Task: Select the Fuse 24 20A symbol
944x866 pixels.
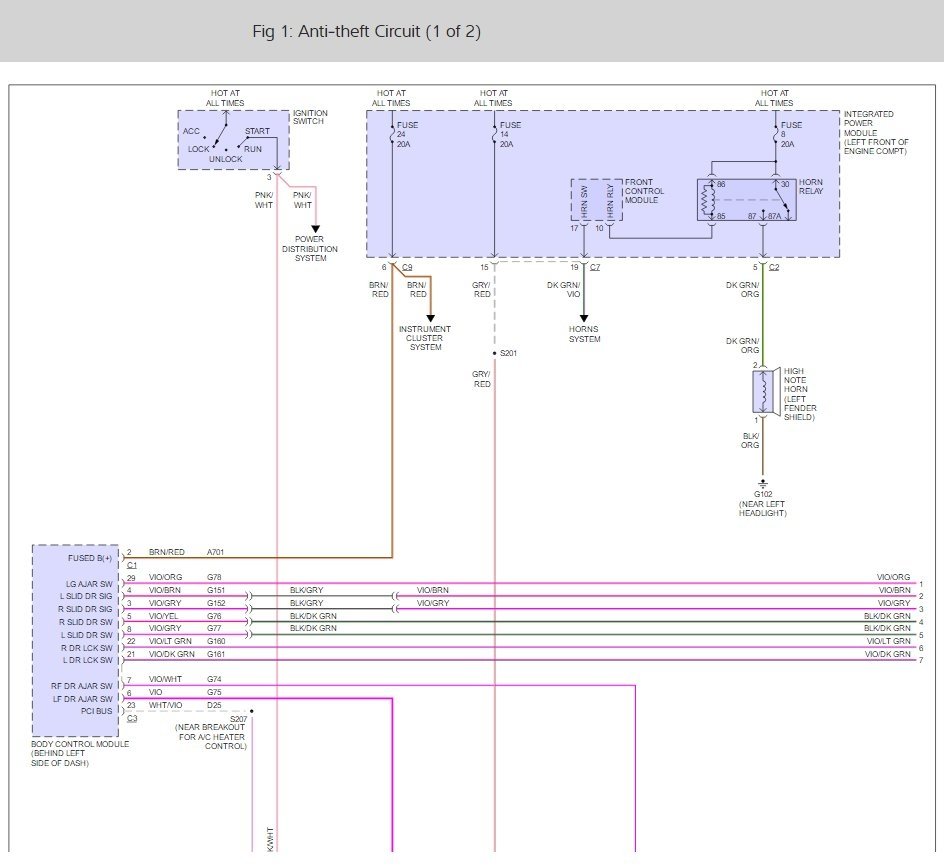Action: [x=392, y=136]
